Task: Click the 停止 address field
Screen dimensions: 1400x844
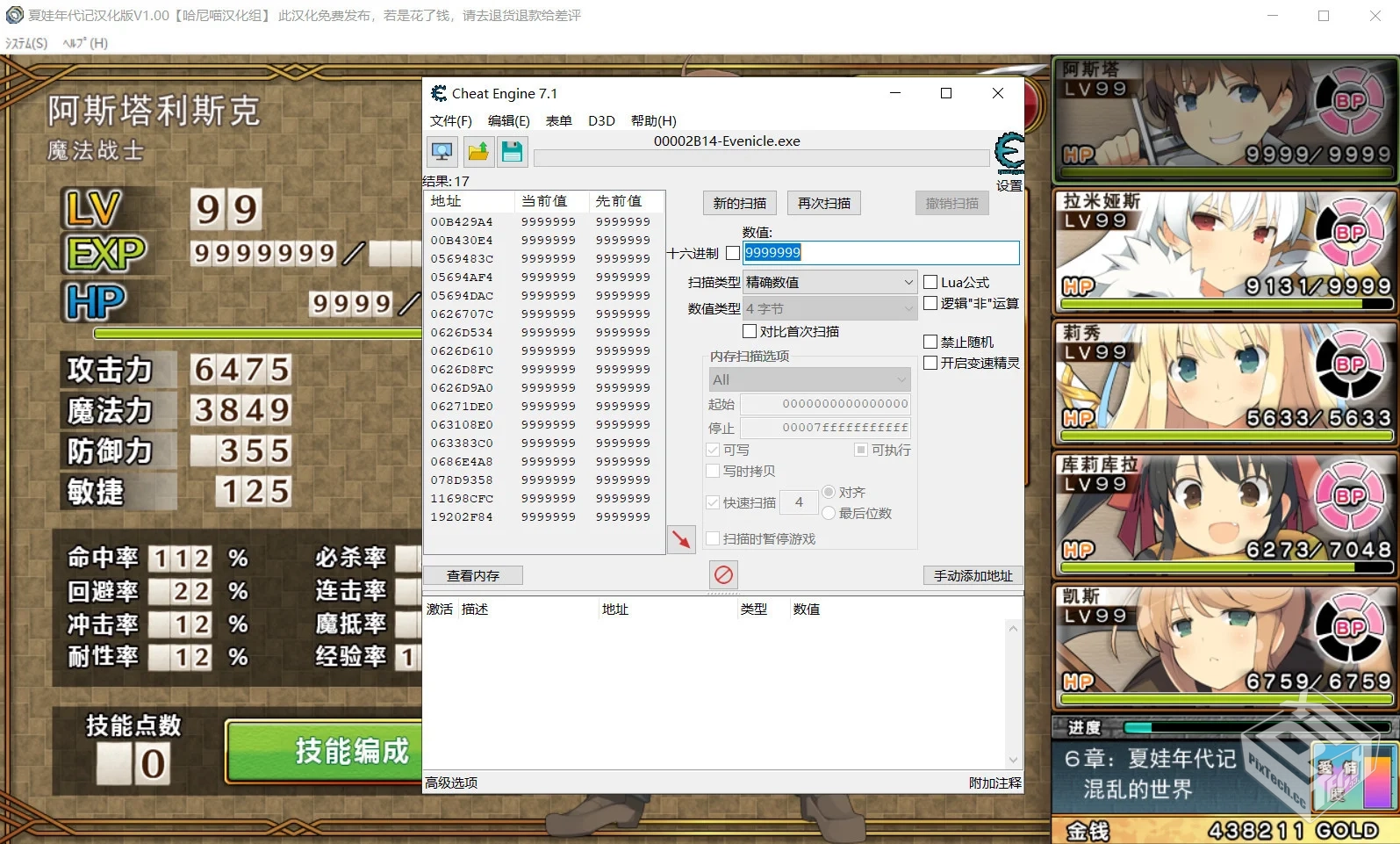Action: (825, 428)
